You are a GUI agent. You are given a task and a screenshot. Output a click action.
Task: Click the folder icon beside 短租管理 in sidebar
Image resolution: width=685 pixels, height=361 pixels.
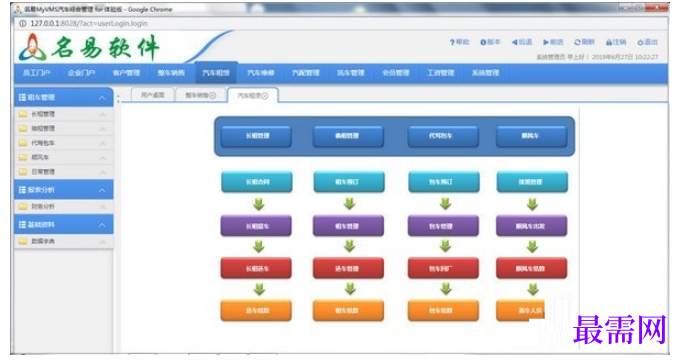(23, 128)
